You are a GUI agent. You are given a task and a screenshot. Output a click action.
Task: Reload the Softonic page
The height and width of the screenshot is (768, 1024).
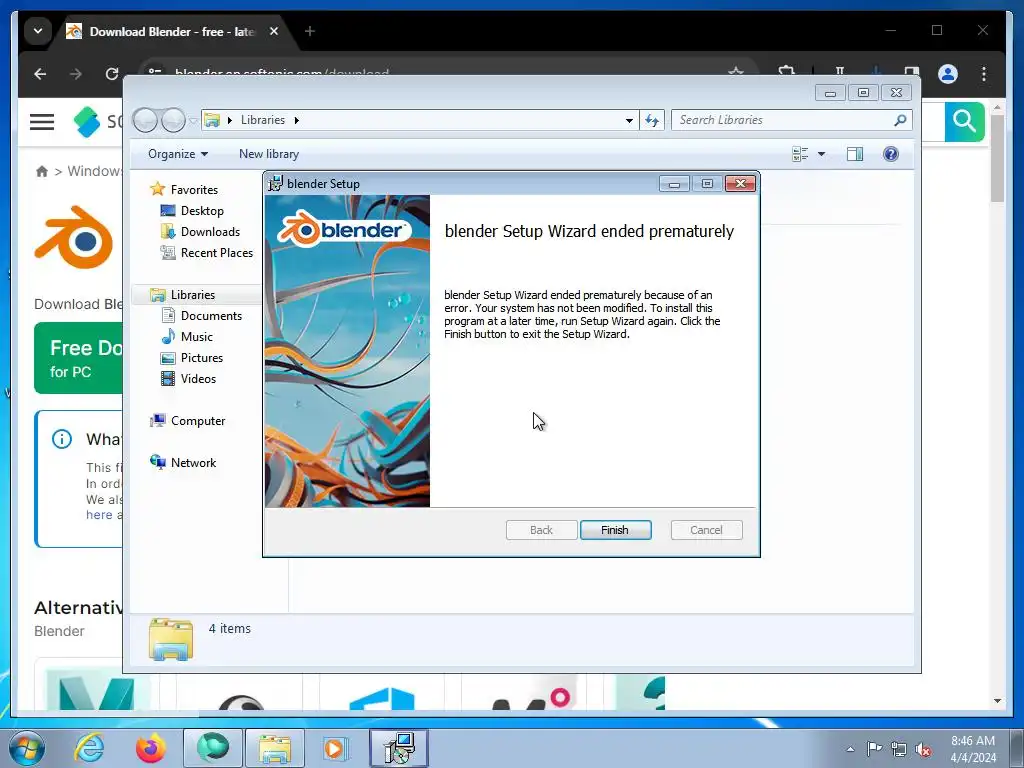point(112,74)
